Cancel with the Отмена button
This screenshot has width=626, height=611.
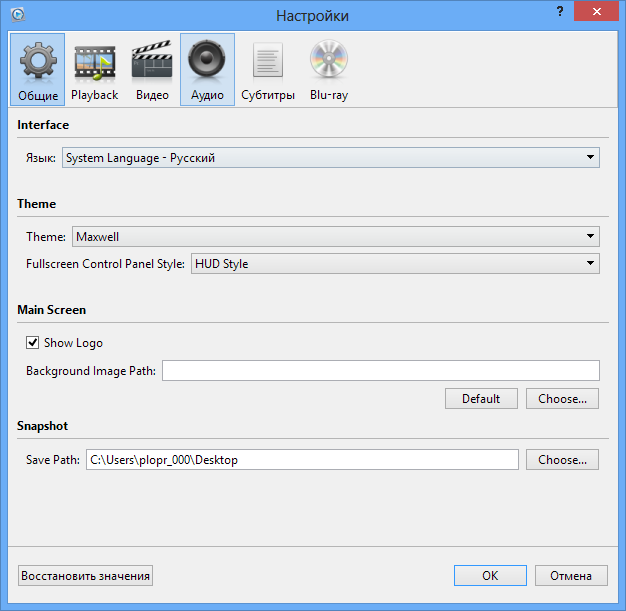[x=571, y=575]
